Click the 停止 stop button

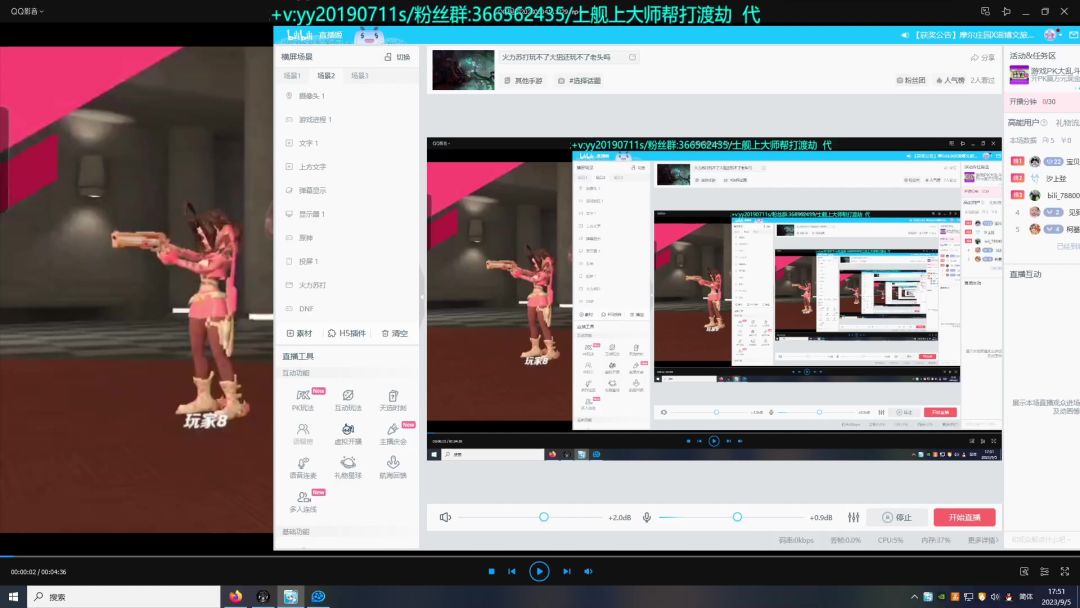click(x=897, y=517)
